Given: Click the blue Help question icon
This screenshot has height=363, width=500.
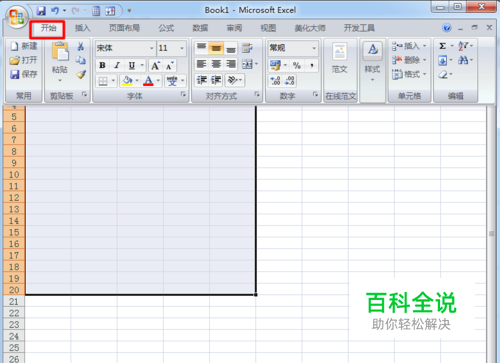Looking at the screenshot, I should tap(447, 28).
